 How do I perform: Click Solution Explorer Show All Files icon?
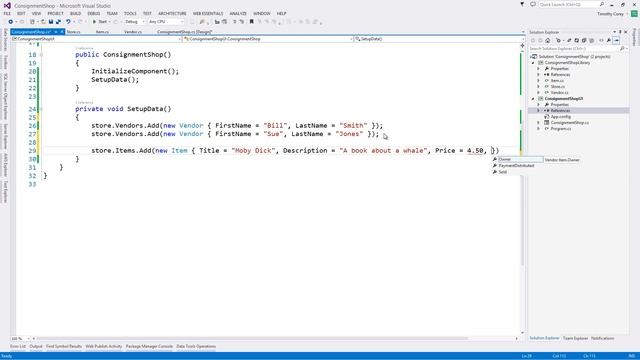tap(591, 40)
